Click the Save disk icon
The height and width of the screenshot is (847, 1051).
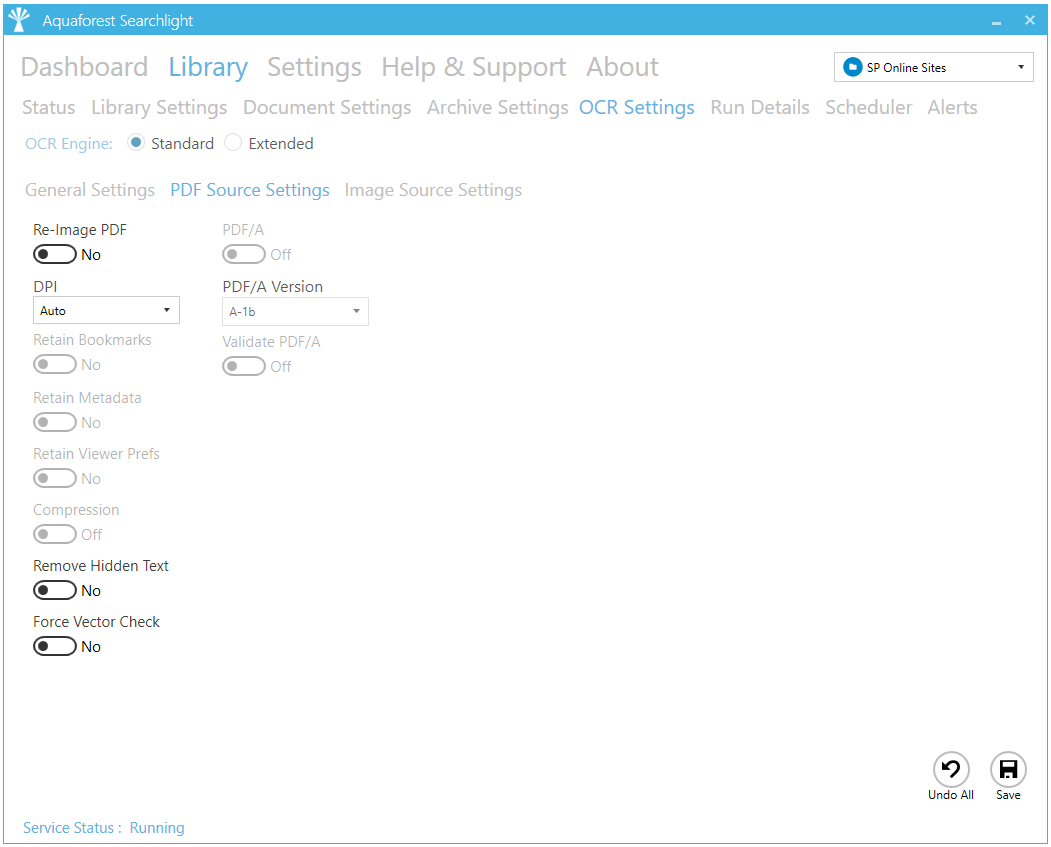[x=1008, y=770]
